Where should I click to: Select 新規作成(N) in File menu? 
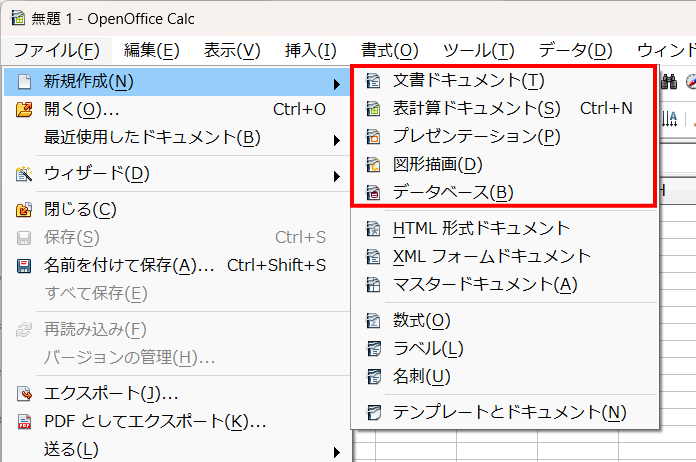[177, 82]
